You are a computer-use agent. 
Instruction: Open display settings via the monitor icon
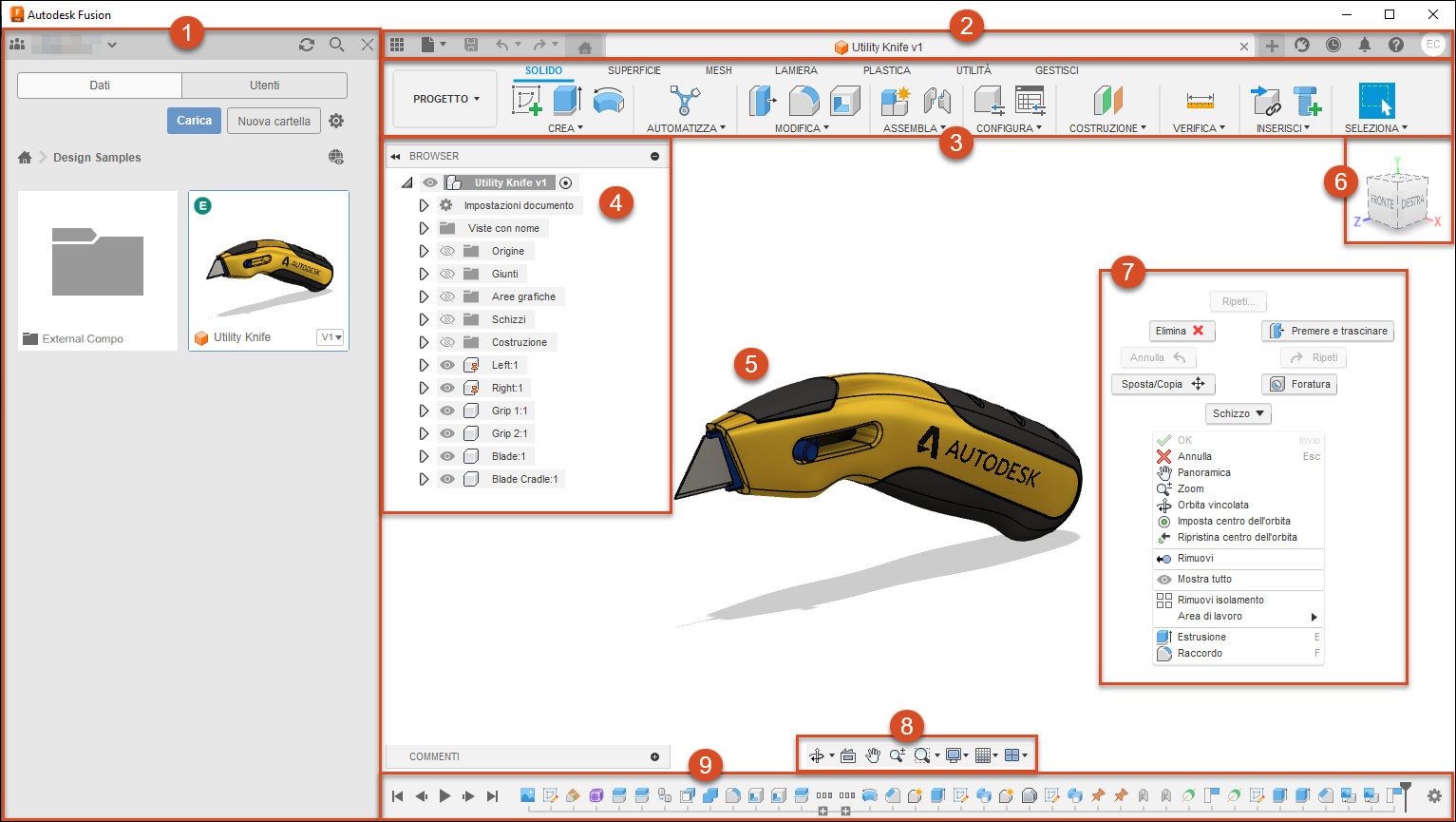952,755
